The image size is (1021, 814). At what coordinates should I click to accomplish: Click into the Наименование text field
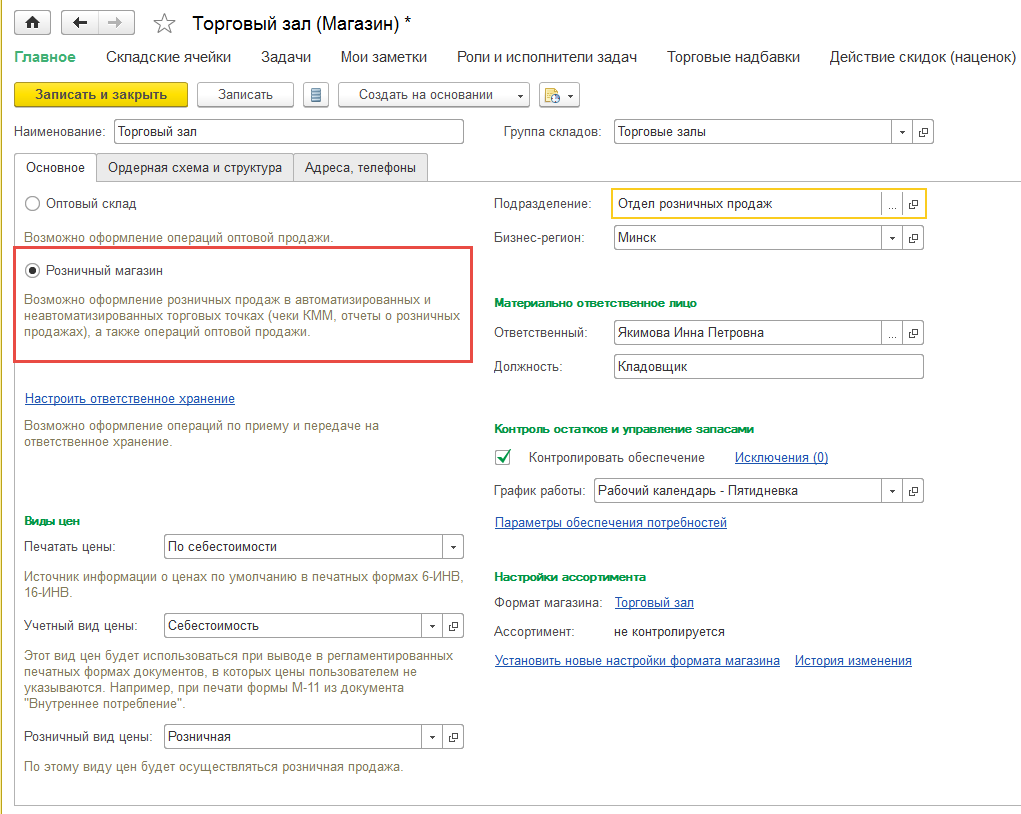pos(288,132)
